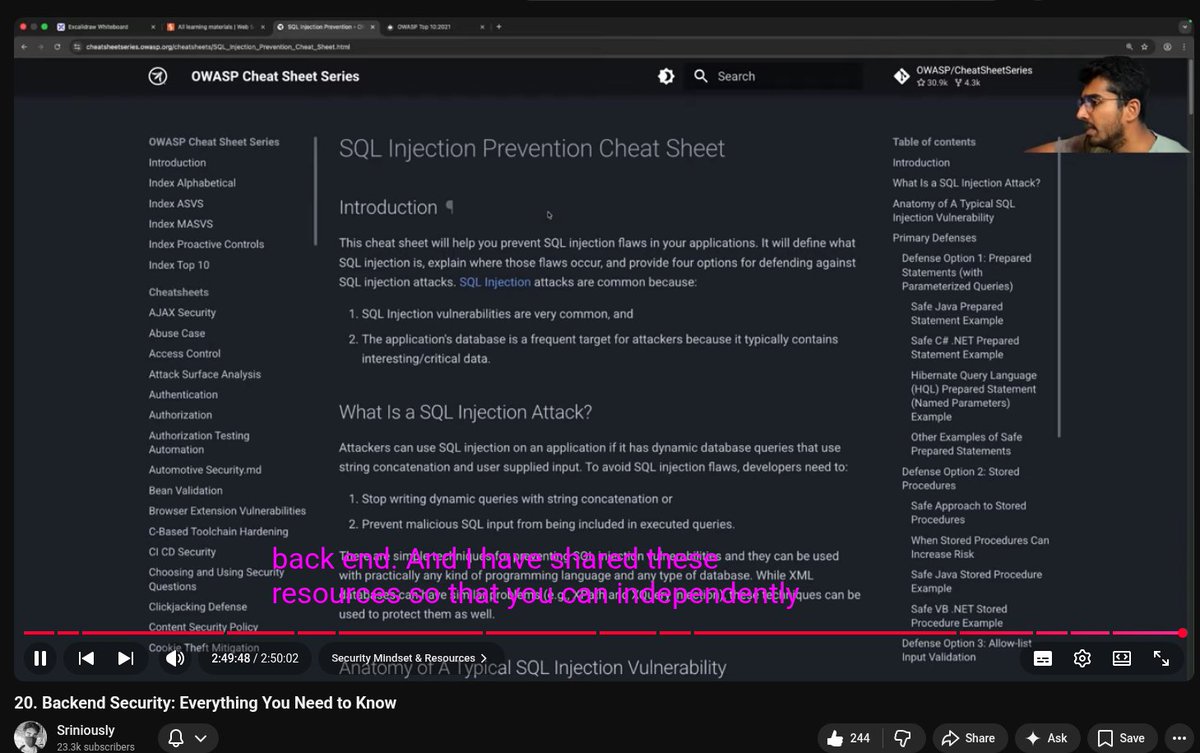Jump to Primary Defenses in table of contents
This screenshot has width=1200, height=753.
(934, 238)
